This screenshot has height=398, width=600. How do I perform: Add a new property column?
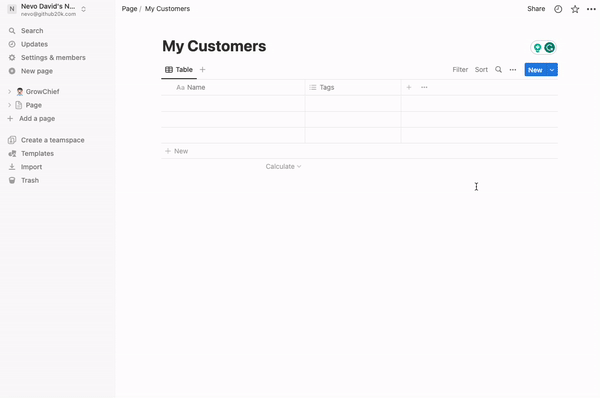coord(409,87)
